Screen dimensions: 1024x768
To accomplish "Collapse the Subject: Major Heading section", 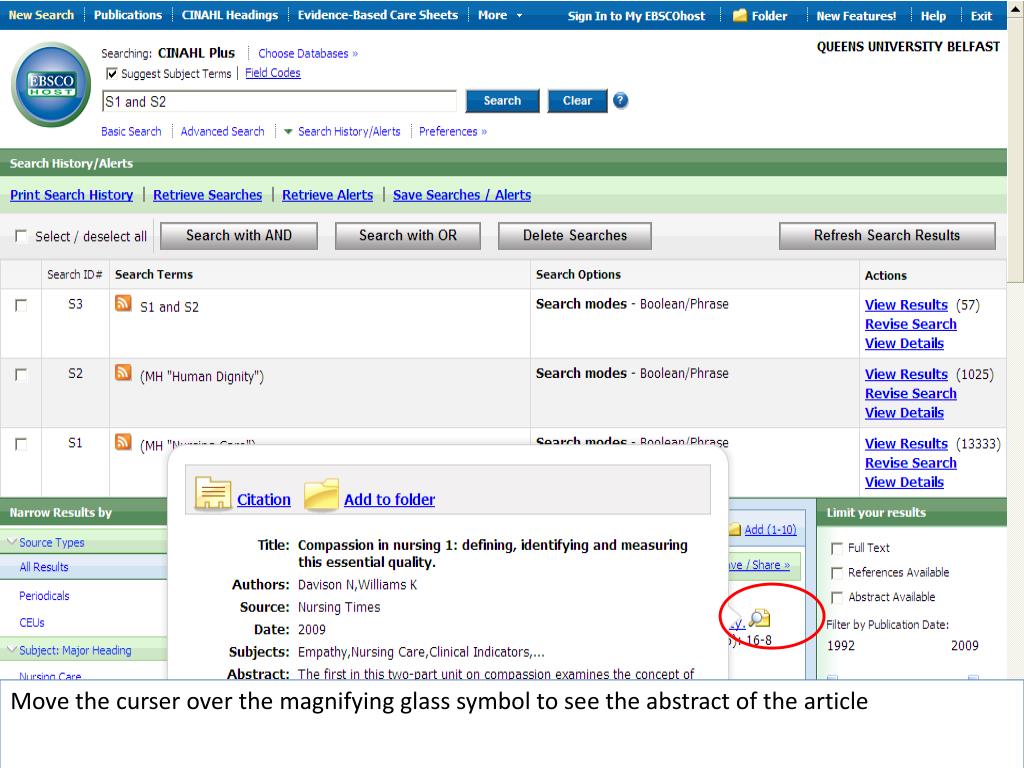I will (12, 650).
